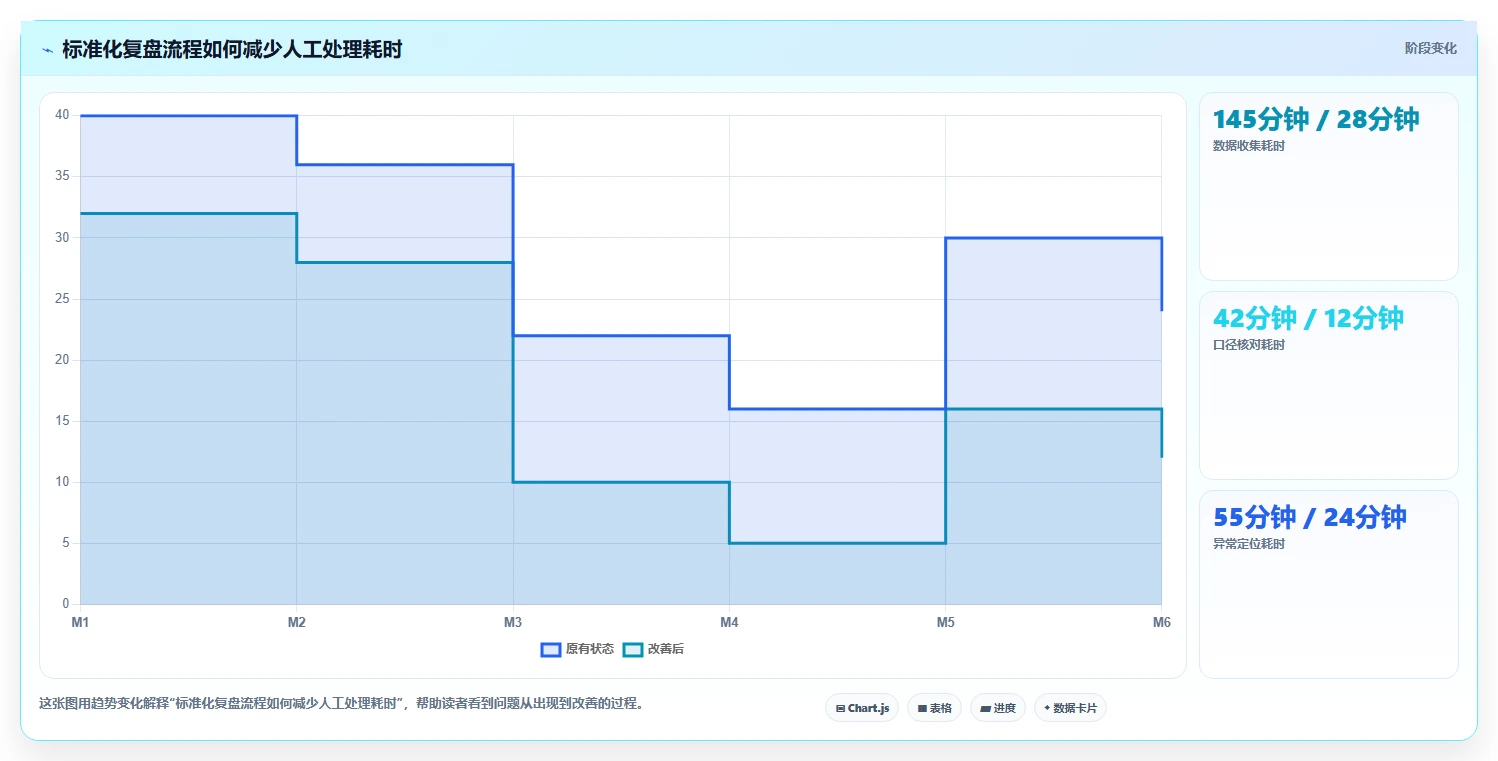
Task: Select the 表格 tag
Action: point(934,708)
